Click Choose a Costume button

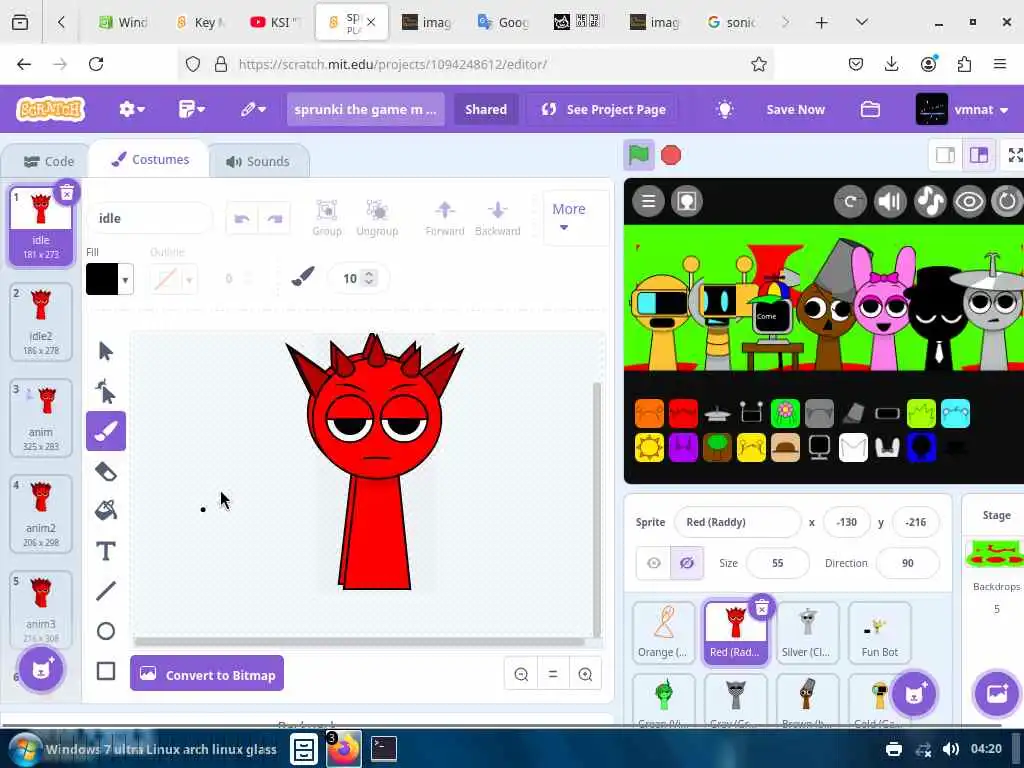point(41,668)
